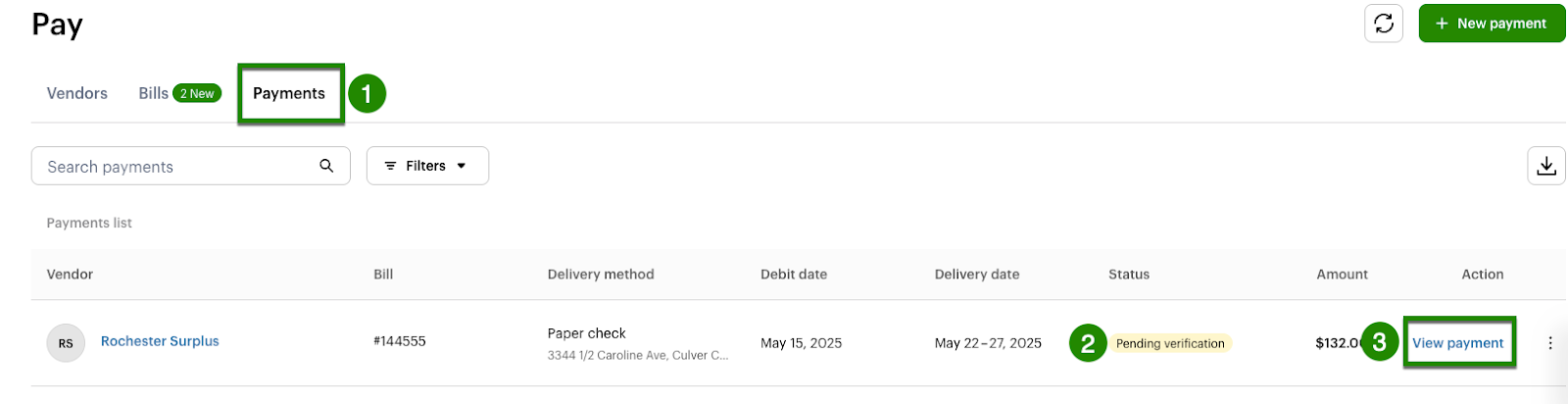Switch to the Vendors tab
Viewport: 1568px width, 404px height.
pos(77,93)
